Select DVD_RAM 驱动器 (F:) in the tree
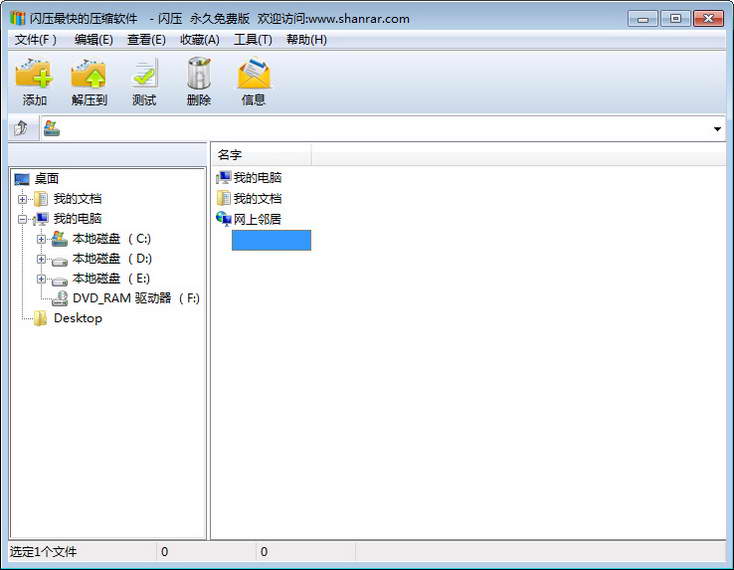 tap(135, 298)
